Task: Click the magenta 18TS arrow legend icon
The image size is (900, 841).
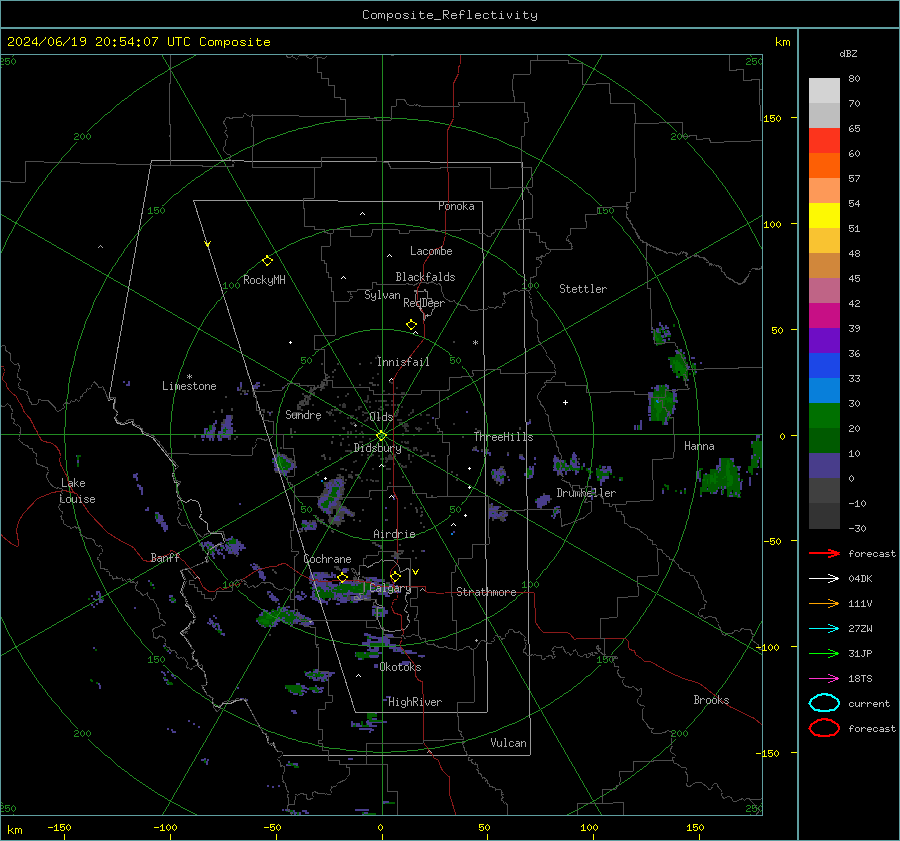Action: pyautogui.click(x=824, y=679)
